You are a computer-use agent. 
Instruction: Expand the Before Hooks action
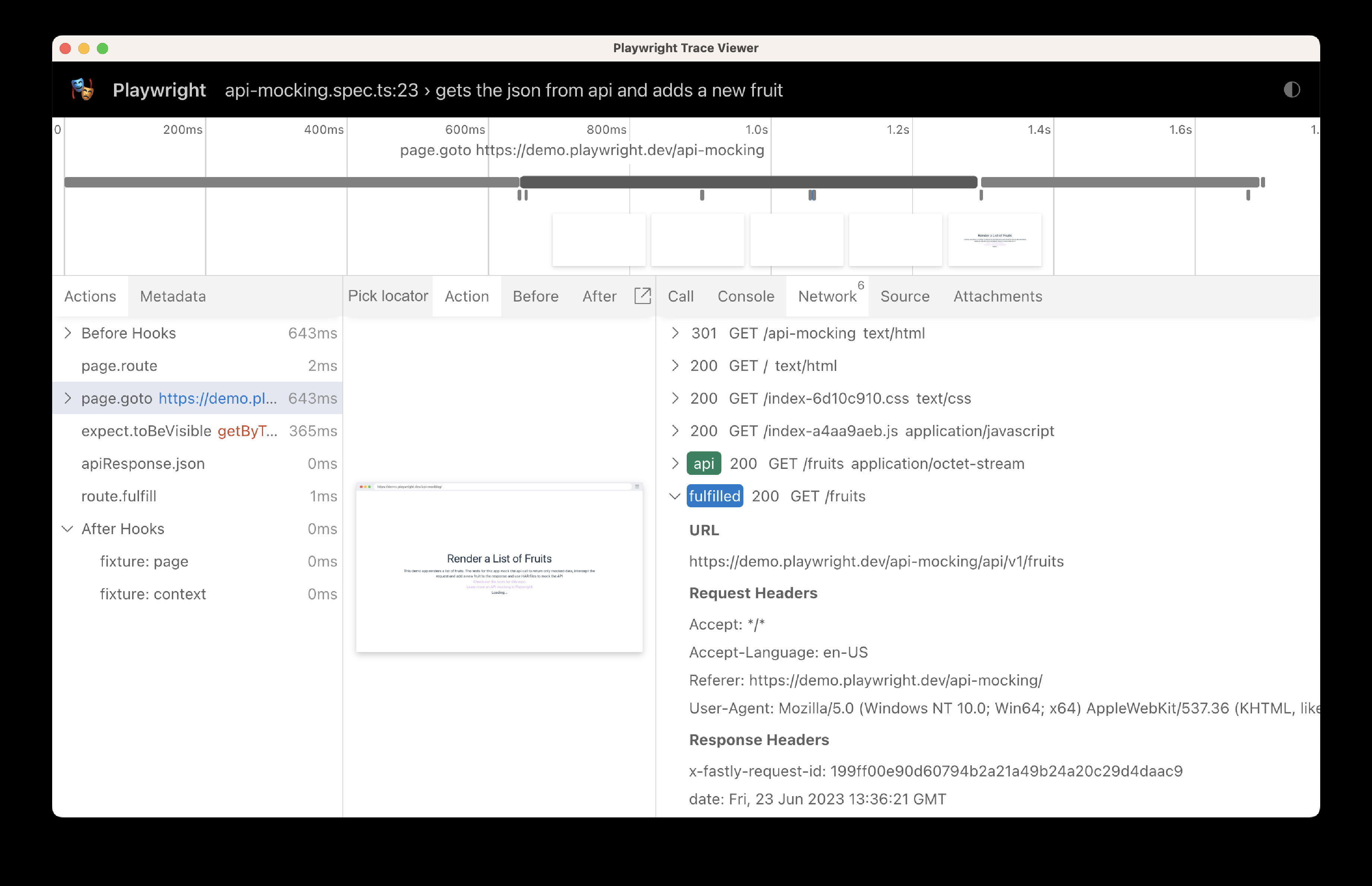(x=68, y=333)
